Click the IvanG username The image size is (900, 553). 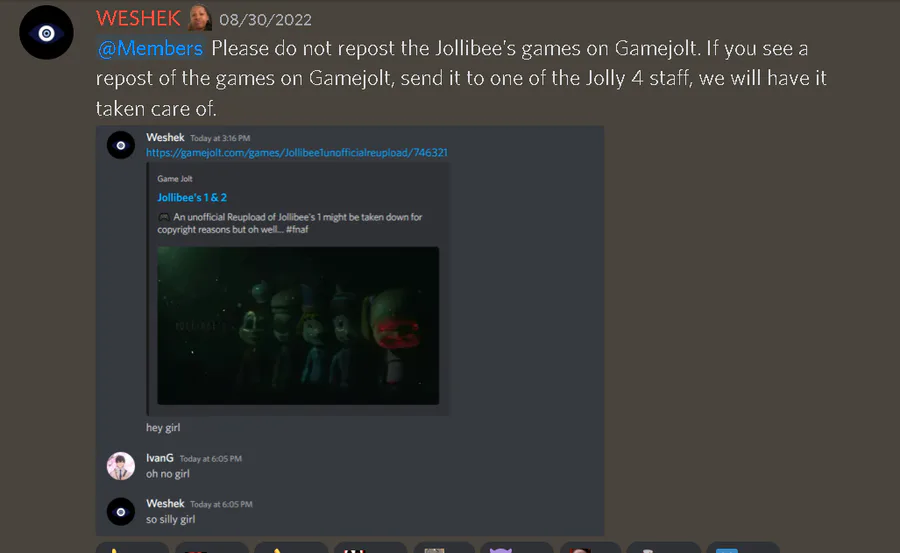point(160,458)
